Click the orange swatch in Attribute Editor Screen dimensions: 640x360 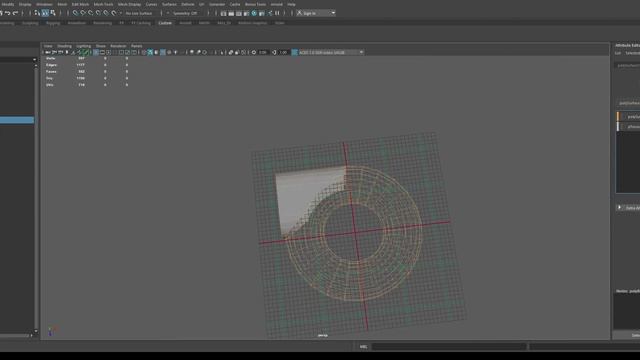pyautogui.click(x=618, y=116)
